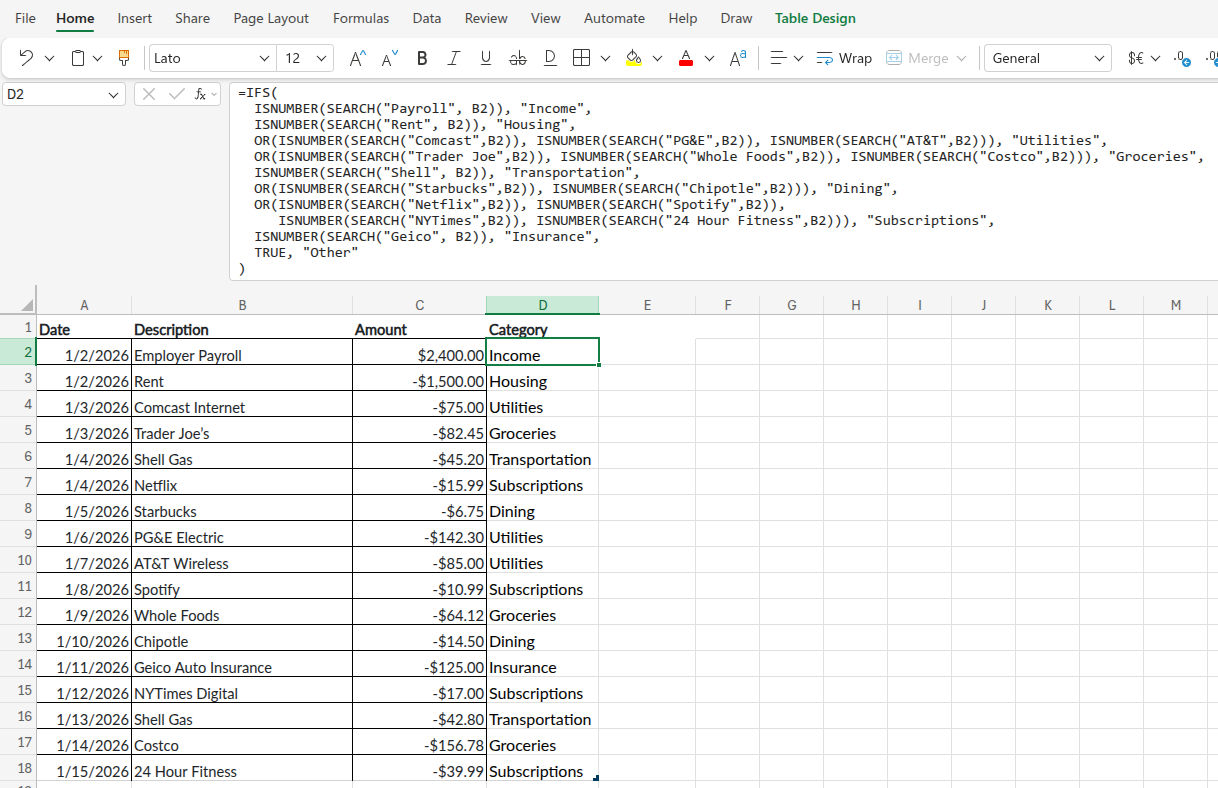Switch to the Page Layout tab

271,18
